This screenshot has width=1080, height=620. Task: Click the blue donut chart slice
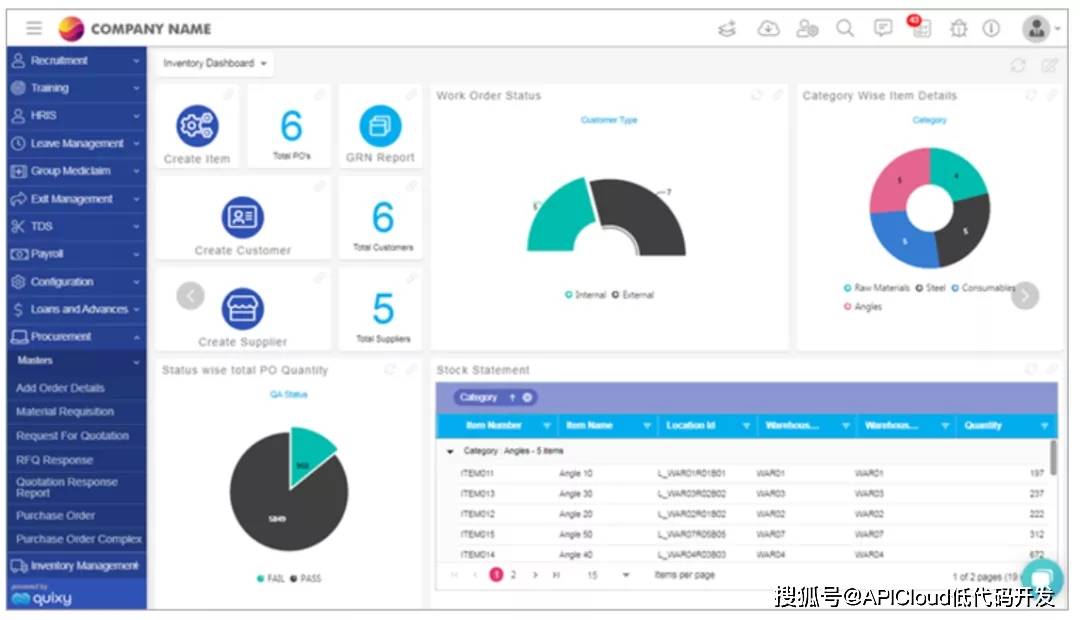903,240
